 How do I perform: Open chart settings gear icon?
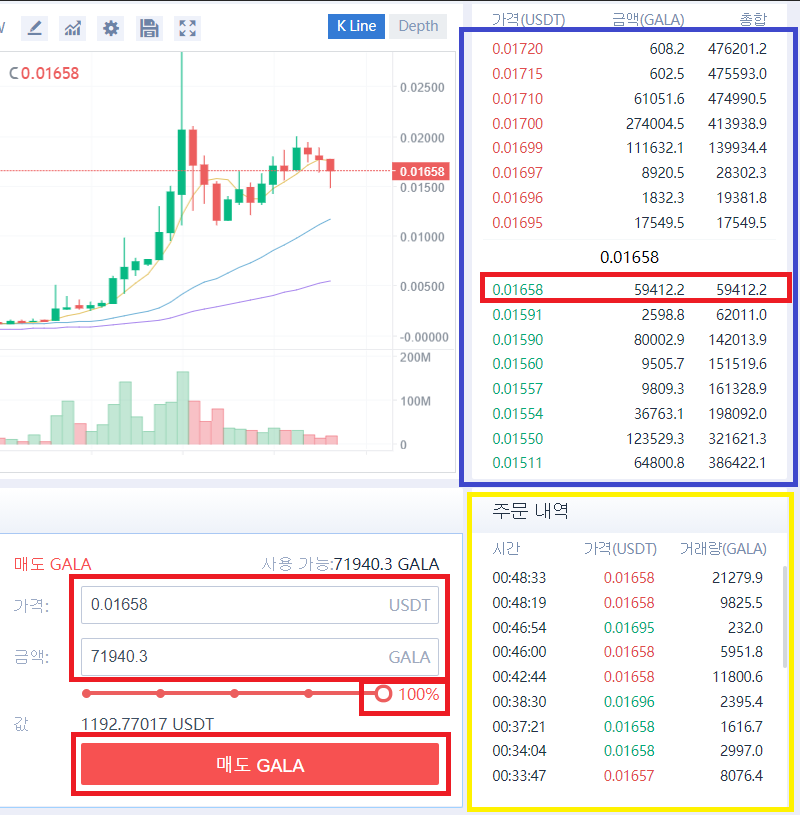pyautogui.click(x=110, y=28)
